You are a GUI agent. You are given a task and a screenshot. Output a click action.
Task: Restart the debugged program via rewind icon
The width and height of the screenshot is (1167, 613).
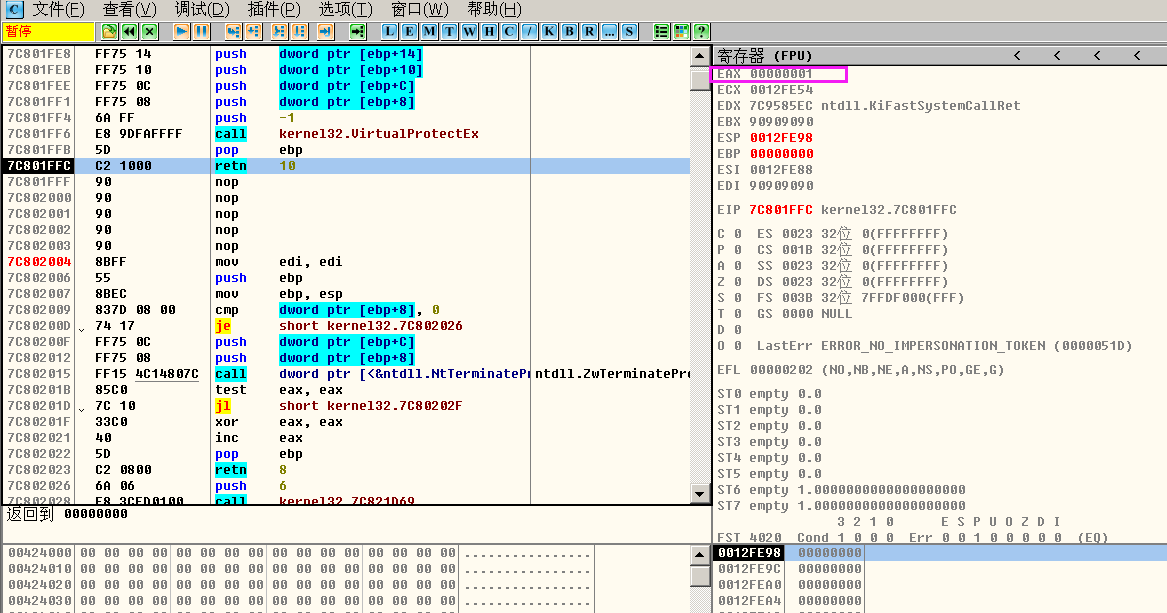(129, 31)
